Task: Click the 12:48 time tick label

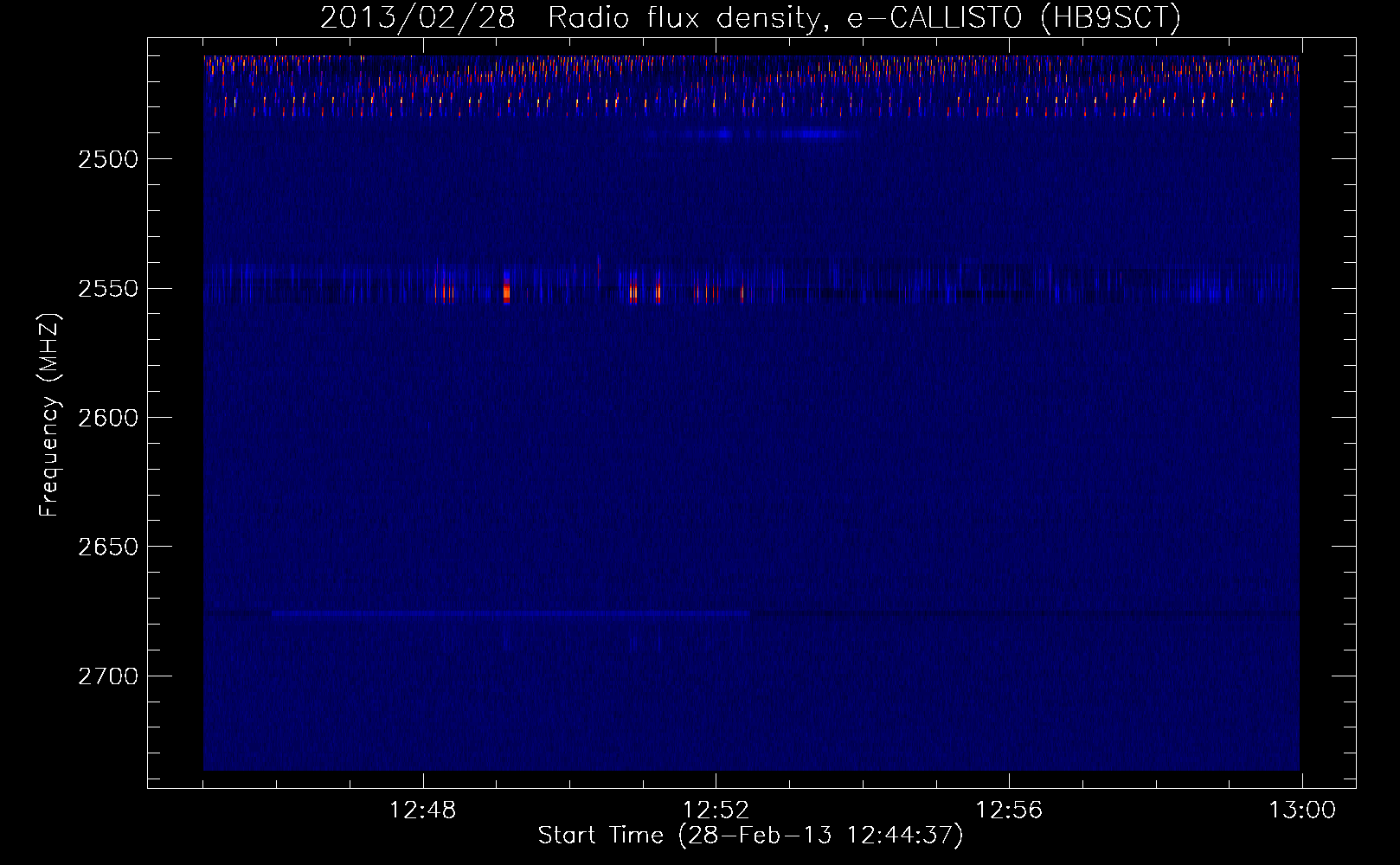Action: (423, 811)
